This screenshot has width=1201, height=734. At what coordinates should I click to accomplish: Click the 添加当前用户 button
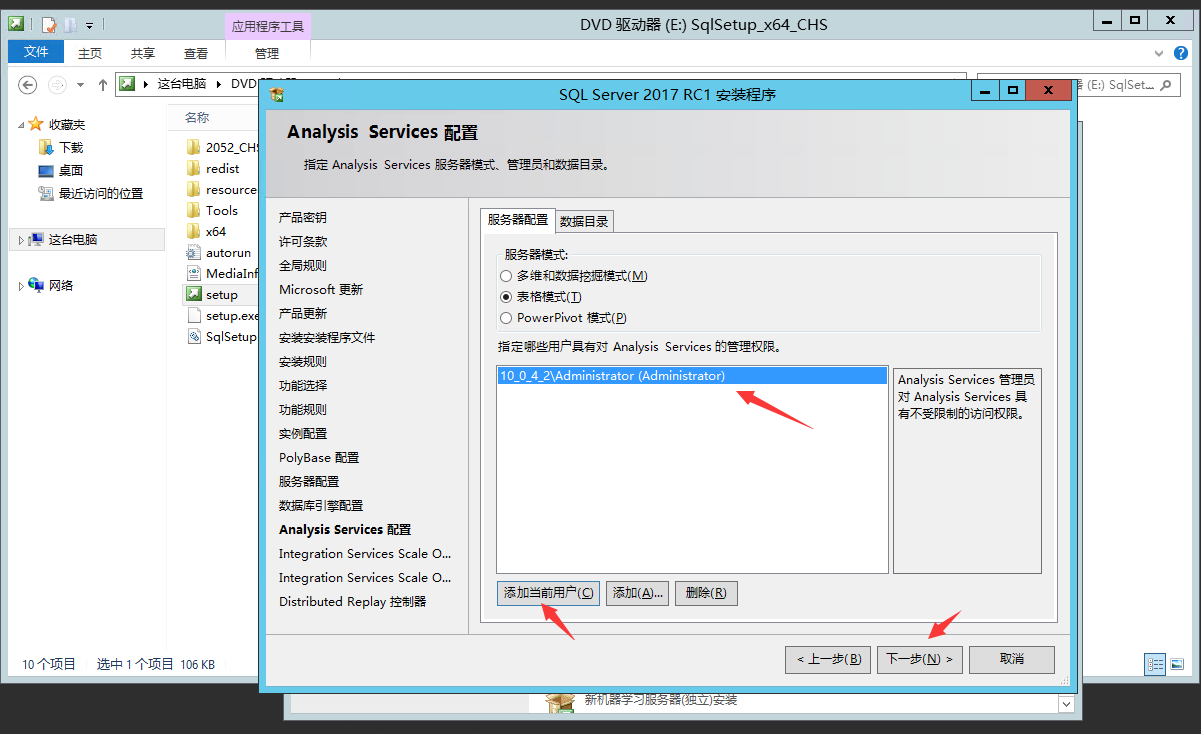pyautogui.click(x=548, y=593)
